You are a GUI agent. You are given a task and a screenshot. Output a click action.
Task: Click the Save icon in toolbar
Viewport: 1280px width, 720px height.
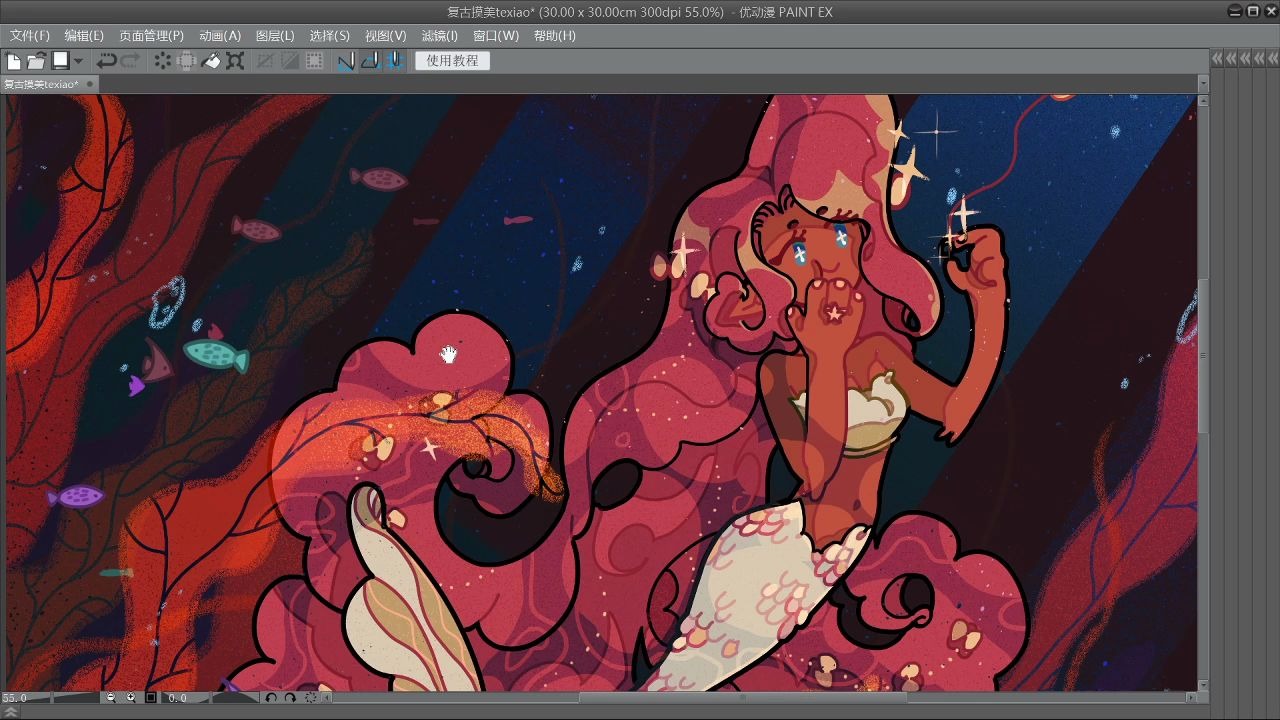point(60,61)
